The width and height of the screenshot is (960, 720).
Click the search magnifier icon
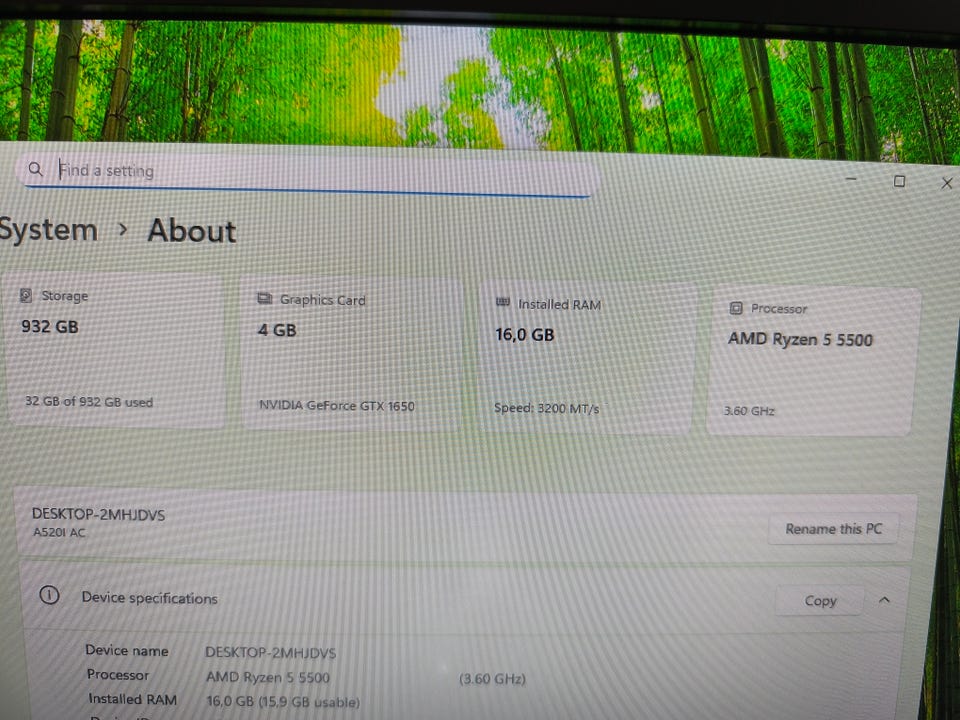[36, 169]
